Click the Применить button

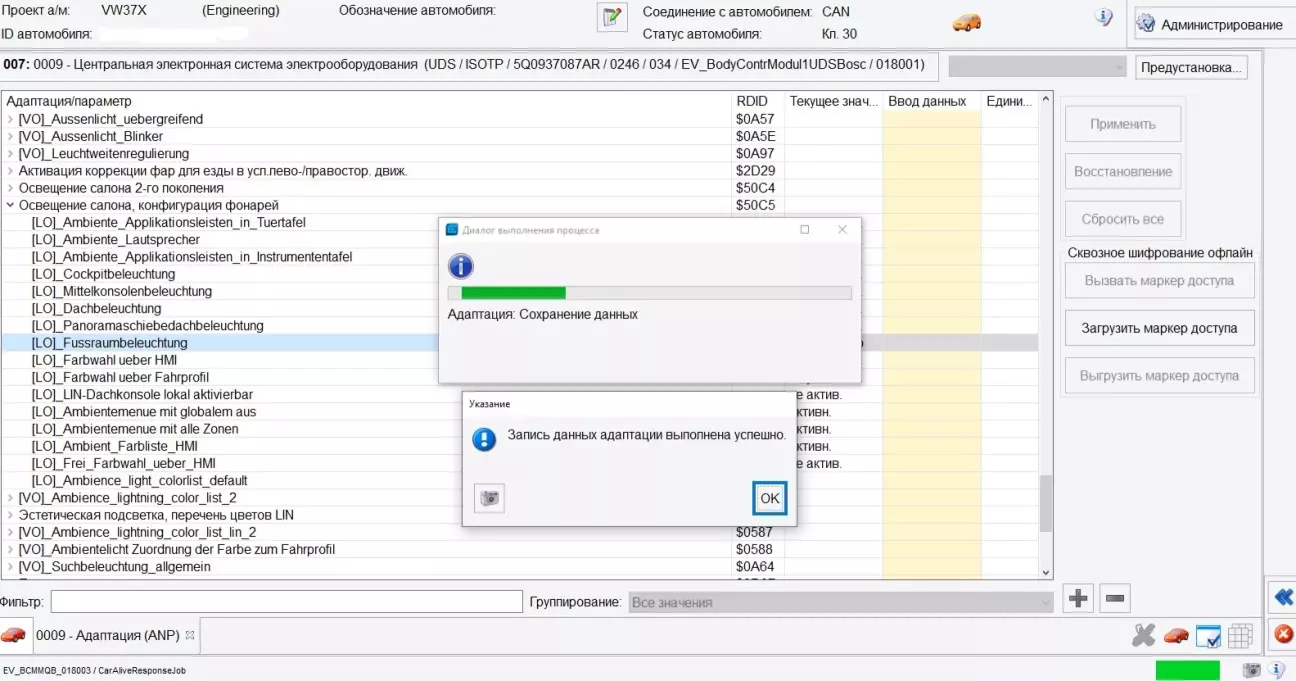(1123, 124)
